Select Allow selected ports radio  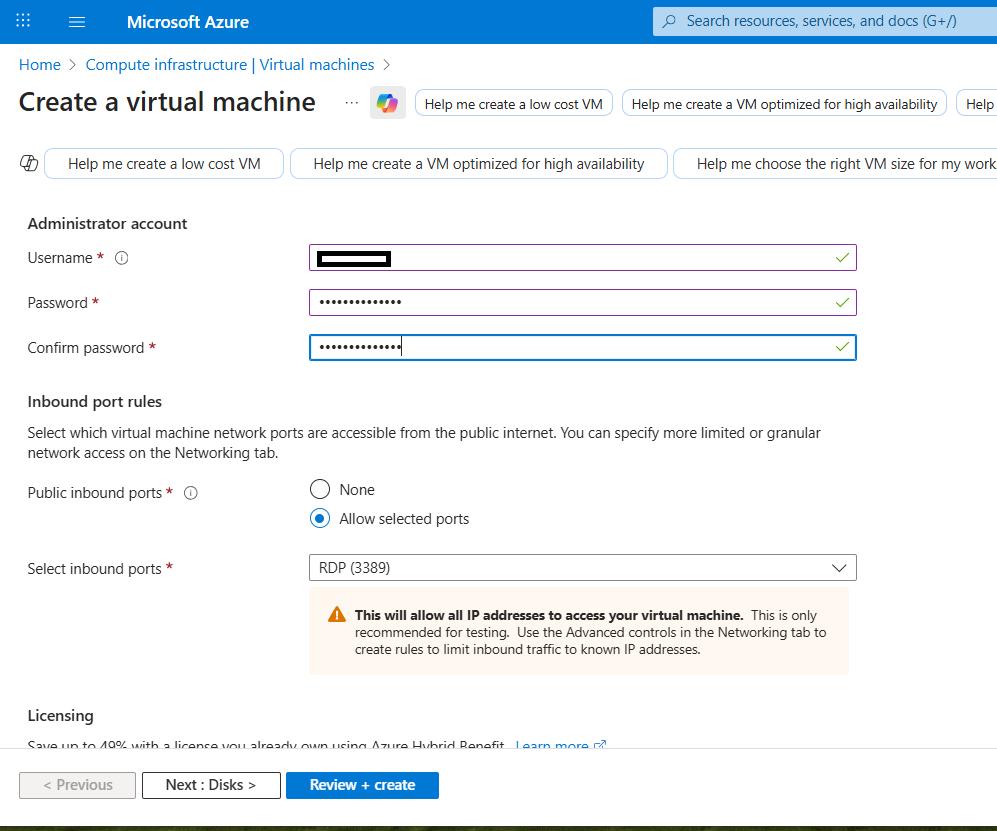click(320, 519)
